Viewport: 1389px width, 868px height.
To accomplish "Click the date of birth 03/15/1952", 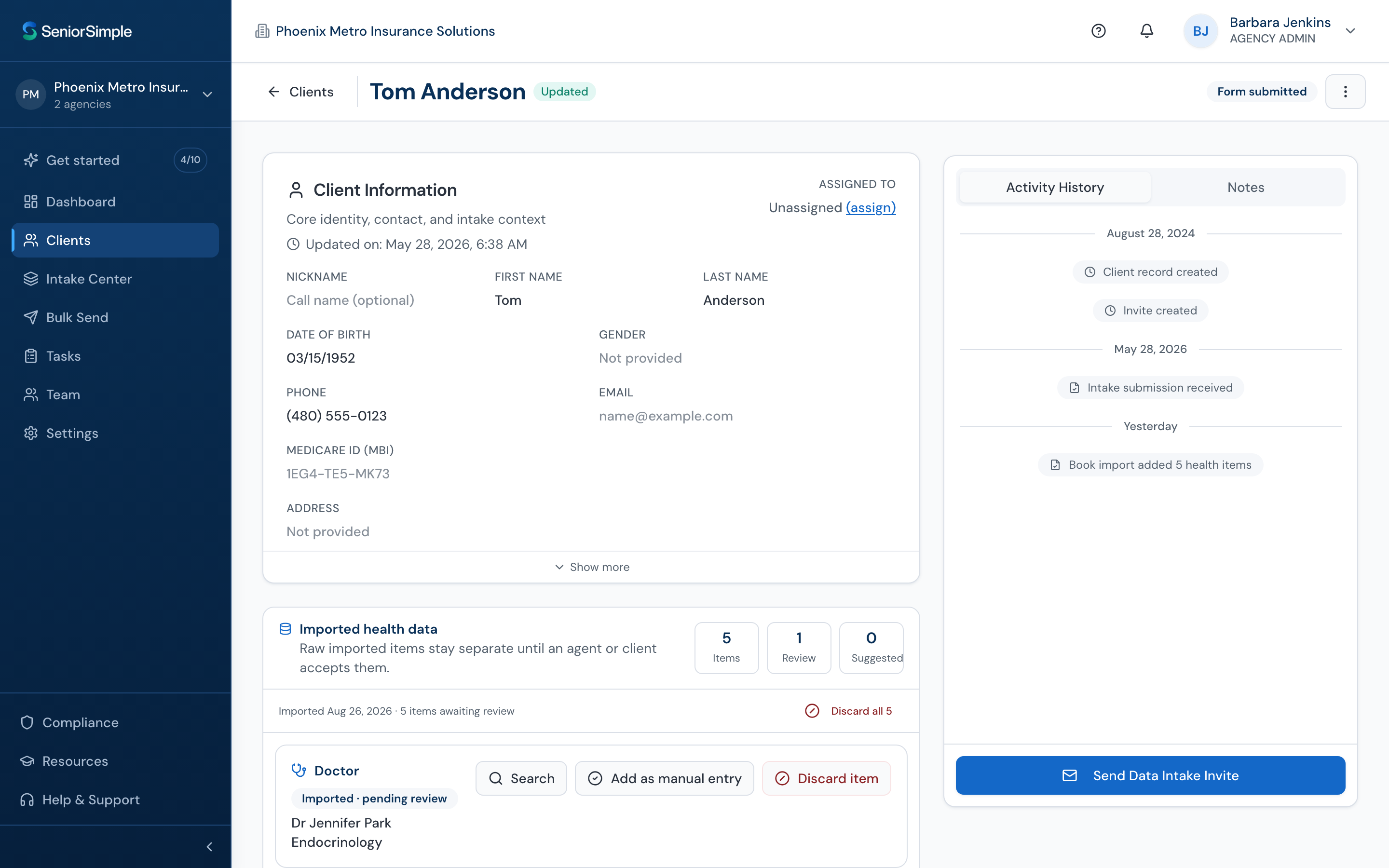I will coord(321,358).
